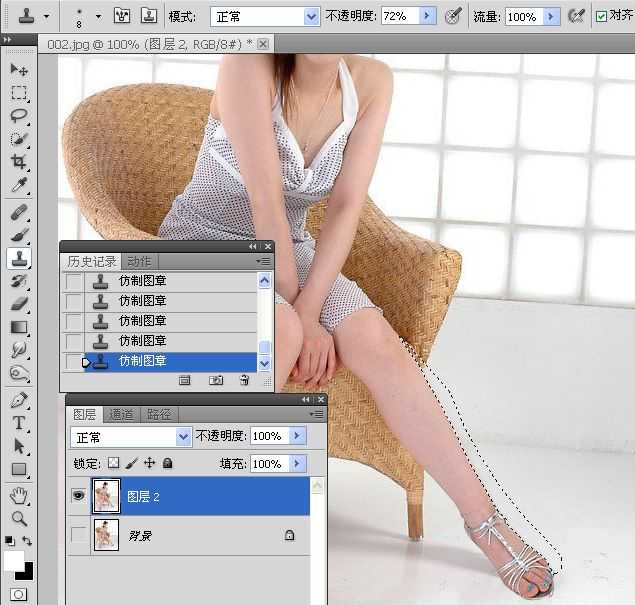This screenshot has height=605, width=635.
Task: Select the Rectangular Marquee tool
Action: pyautogui.click(x=19, y=93)
